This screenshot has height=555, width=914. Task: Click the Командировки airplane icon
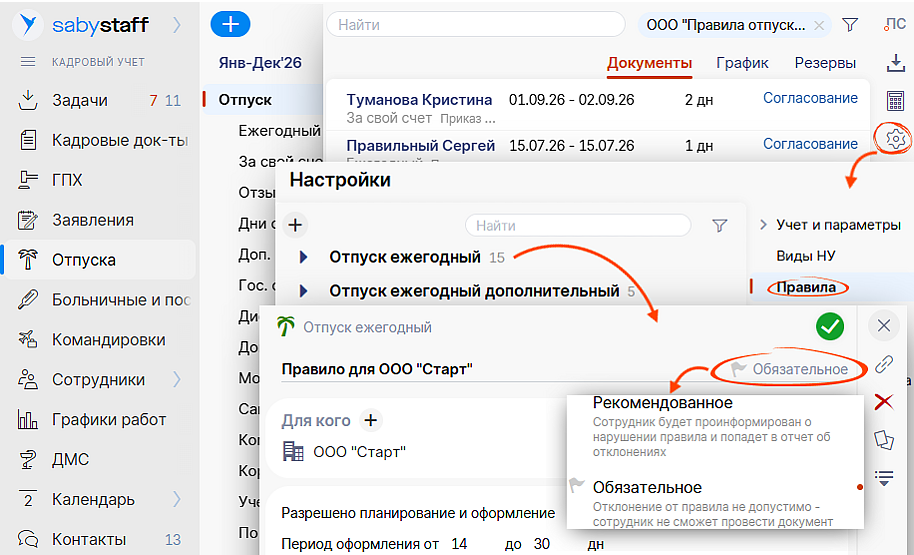[x=28, y=340]
